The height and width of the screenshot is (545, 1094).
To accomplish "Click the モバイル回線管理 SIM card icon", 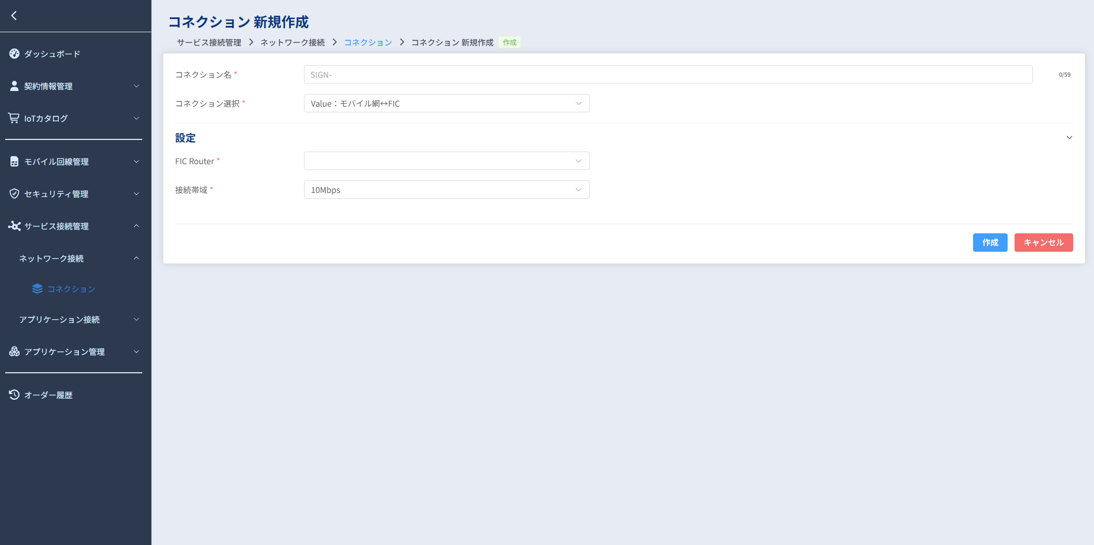I will (x=14, y=162).
